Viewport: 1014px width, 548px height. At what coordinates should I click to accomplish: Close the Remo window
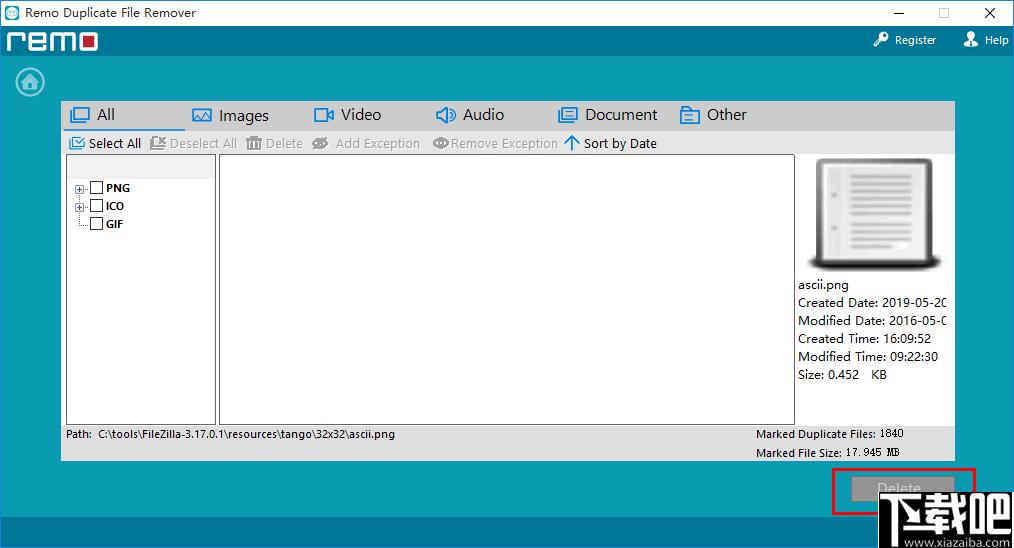(x=990, y=13)
